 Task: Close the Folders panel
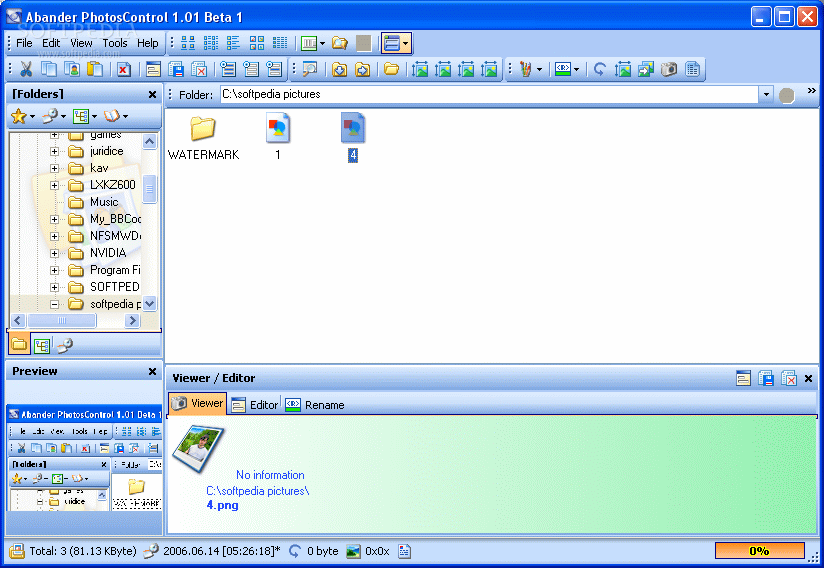[x=152, y=95]
